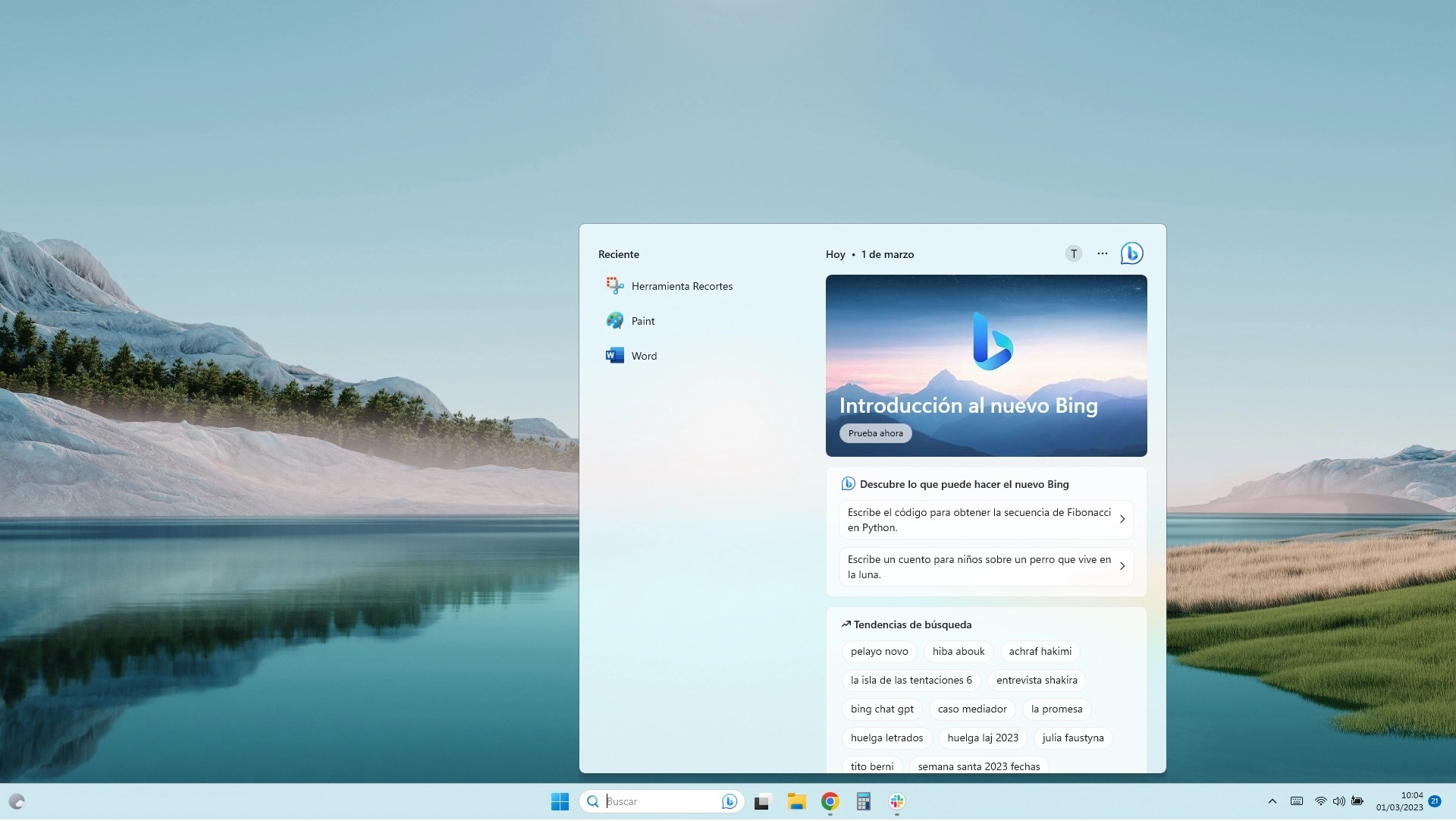Viewport: 1456px width, 821px height.
Task: Open the three-dot options menu
Action: (1102, 253)
